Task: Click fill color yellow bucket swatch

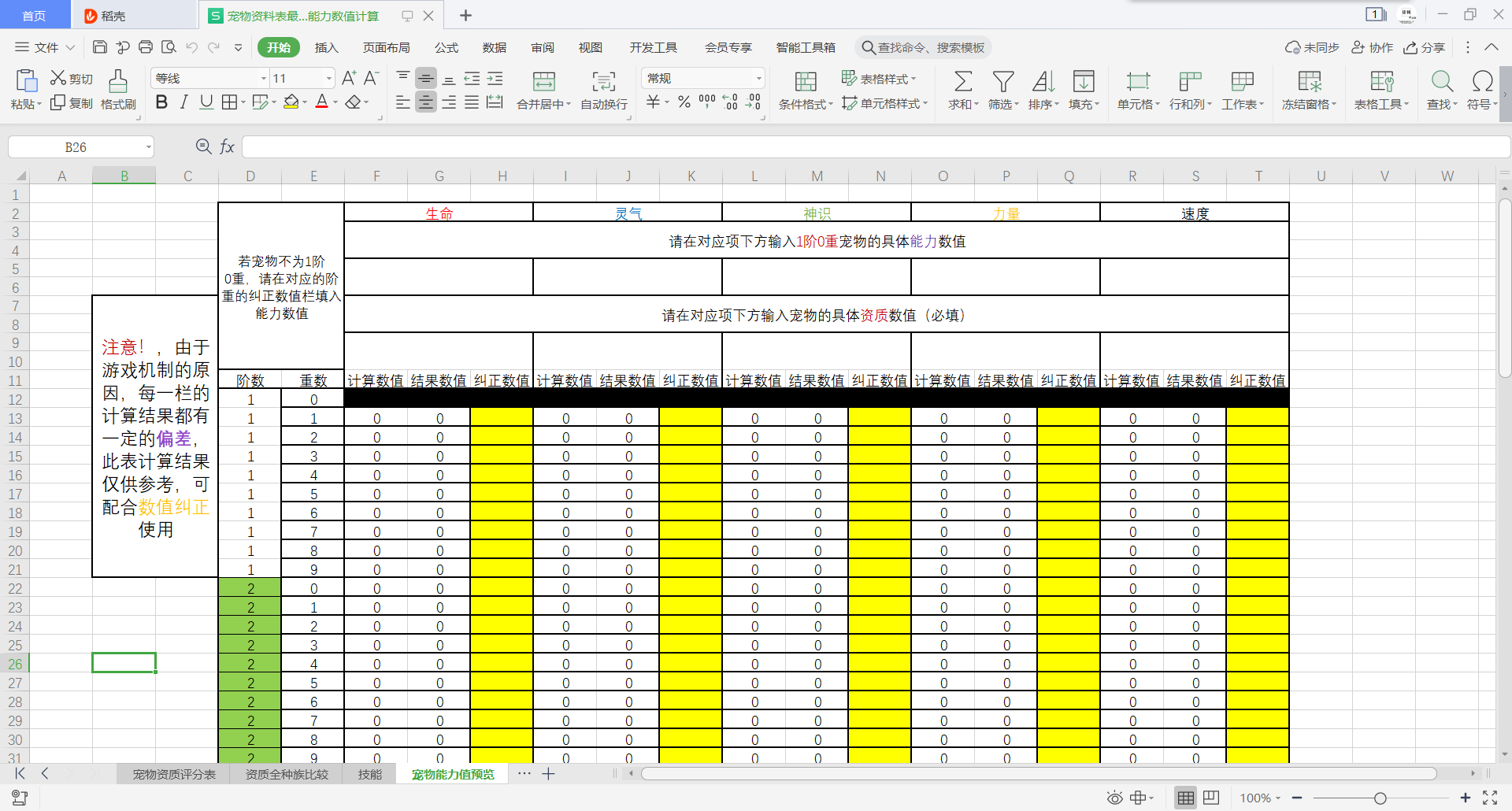Action: (291, 102)
